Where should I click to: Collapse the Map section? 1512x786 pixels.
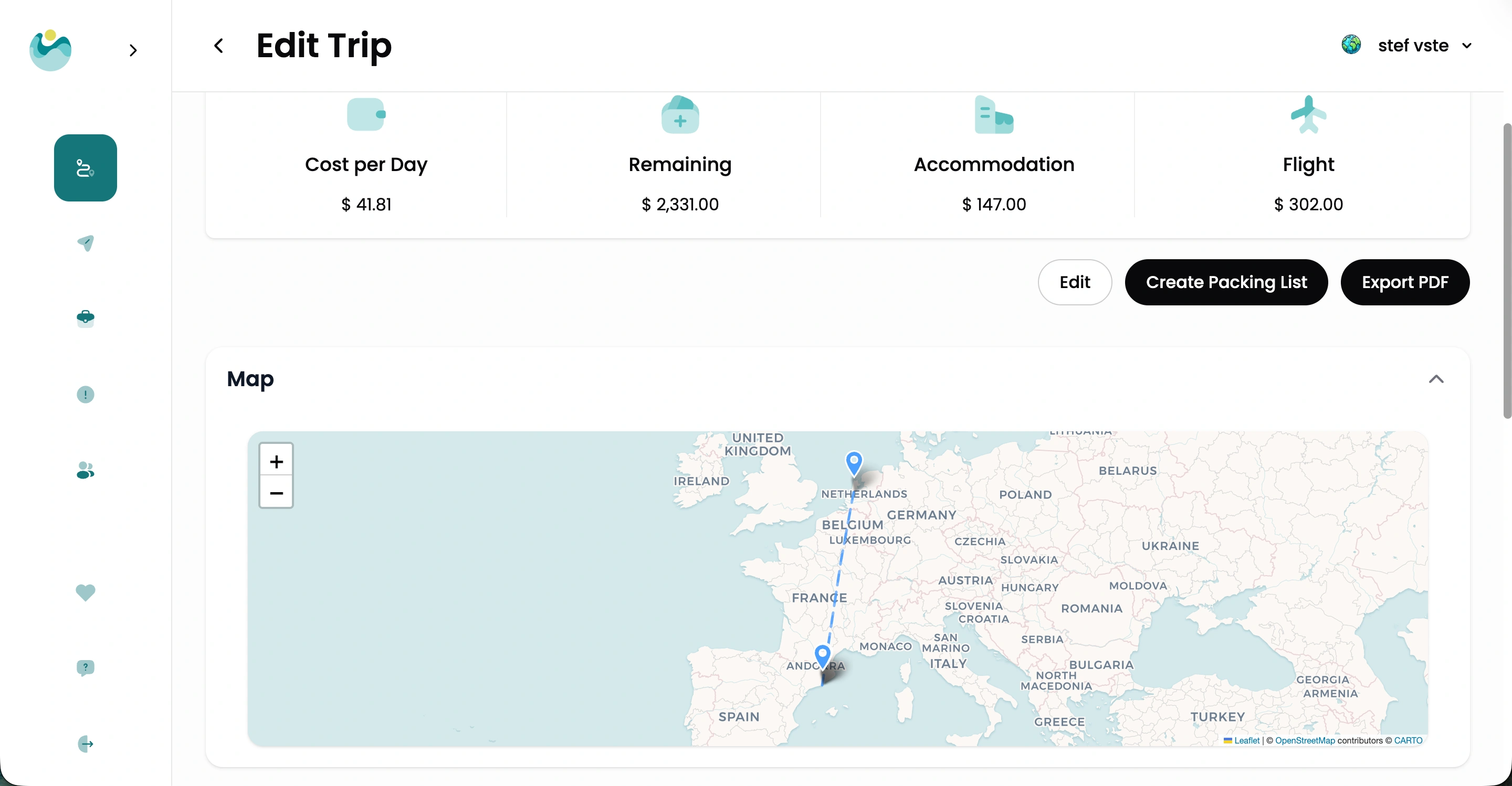[1436, 379]
